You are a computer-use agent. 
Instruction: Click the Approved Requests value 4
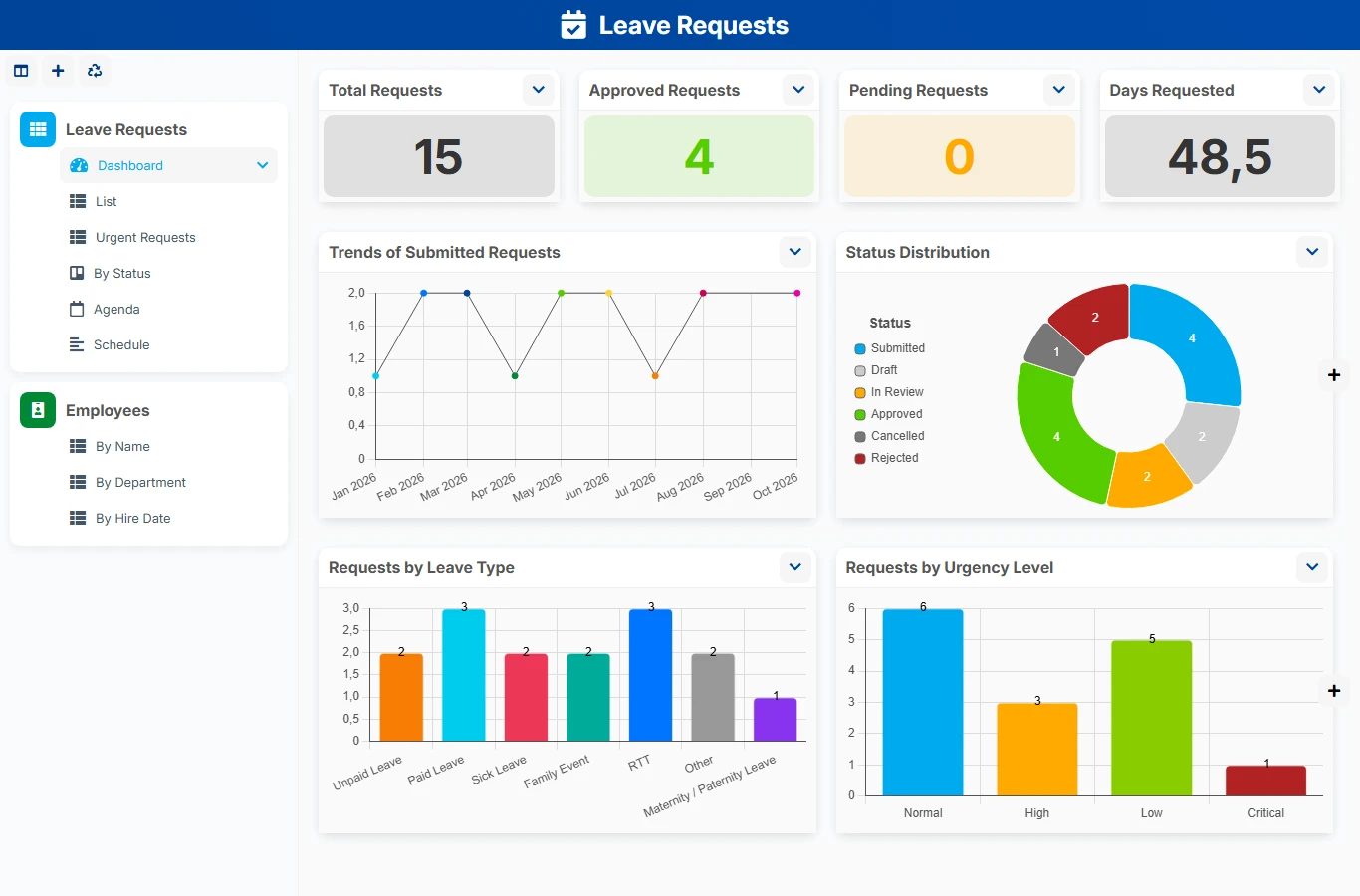coord(699,157)
